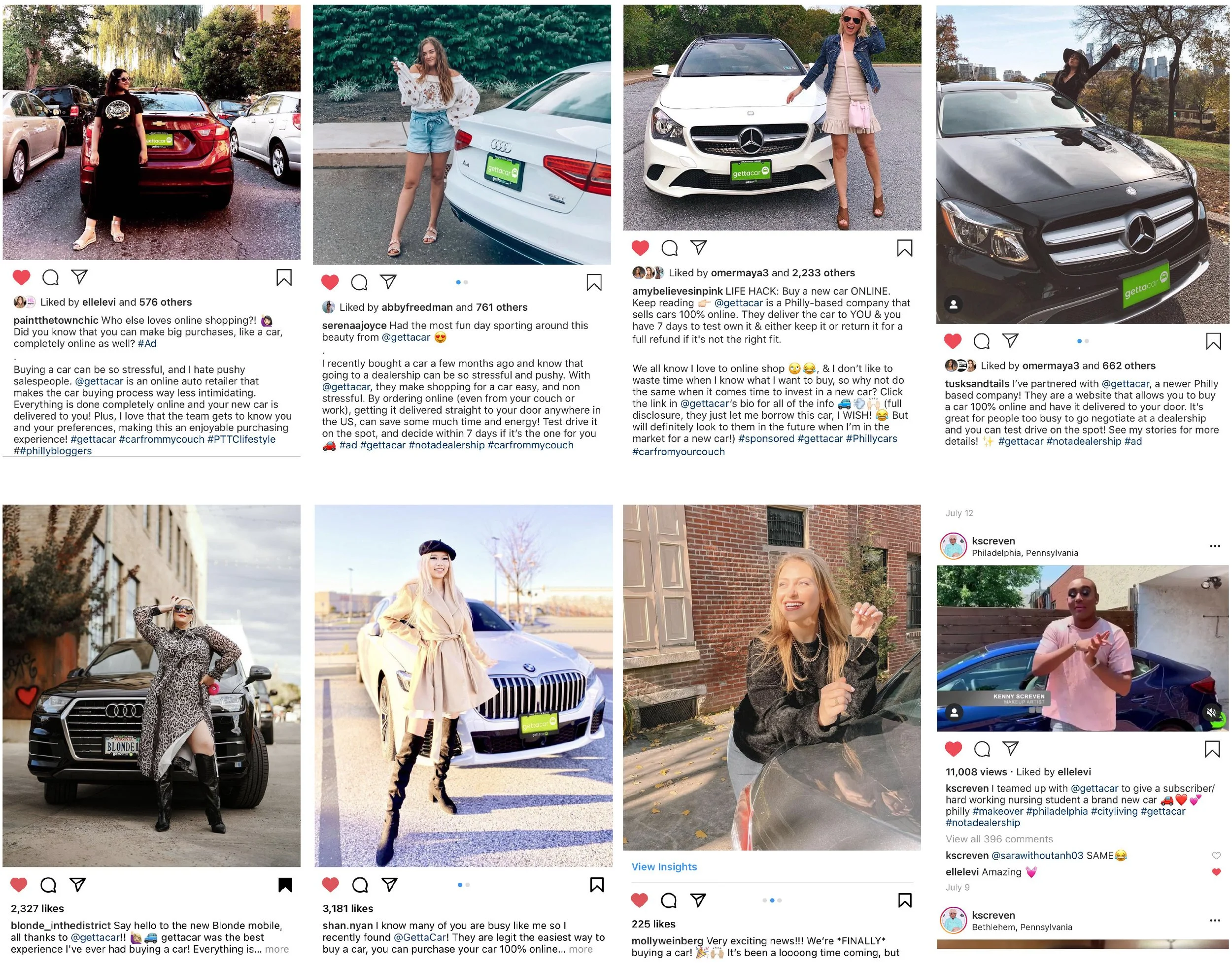Click the #carfrommycouch hashtag in paintthetownchic caption

[x=162, y=439]
